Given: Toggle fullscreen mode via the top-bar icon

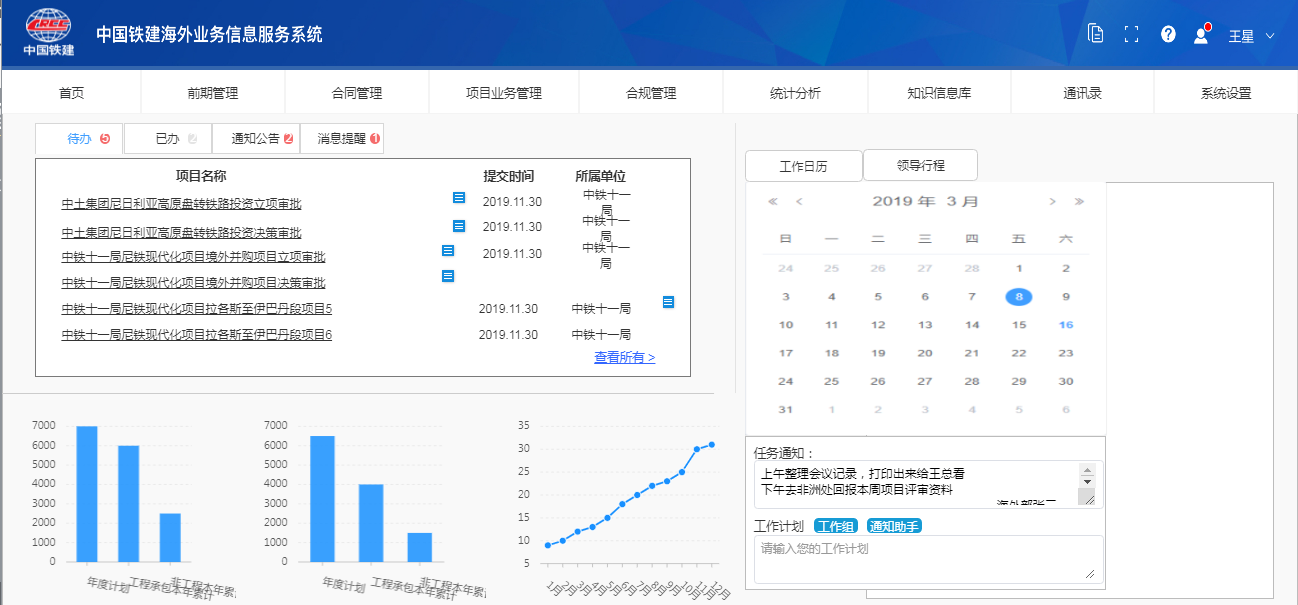Looking at the screenshot, I should (1132, 33).
